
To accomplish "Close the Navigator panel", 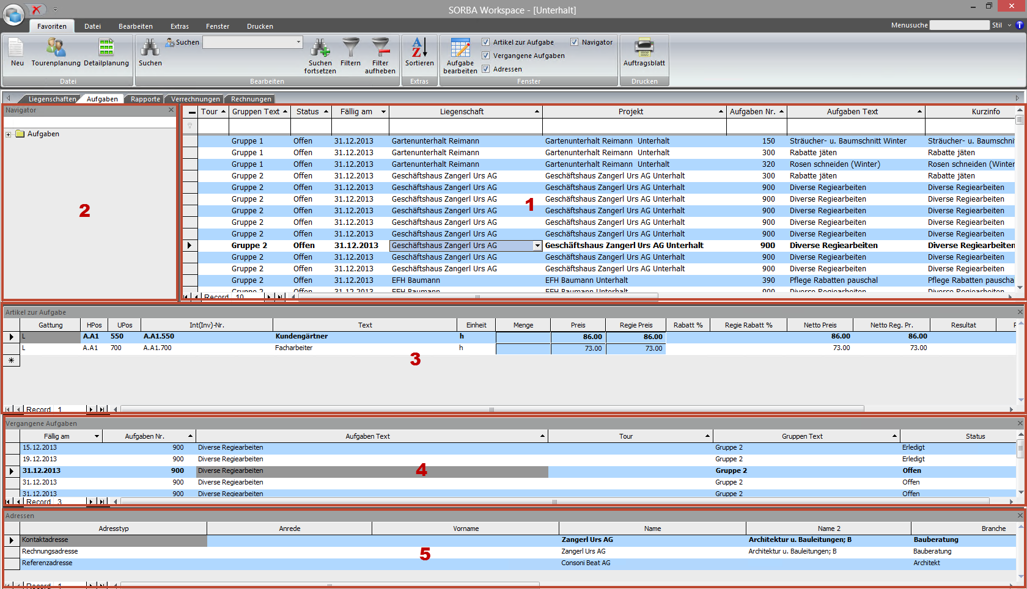I will tap(171, 110).
